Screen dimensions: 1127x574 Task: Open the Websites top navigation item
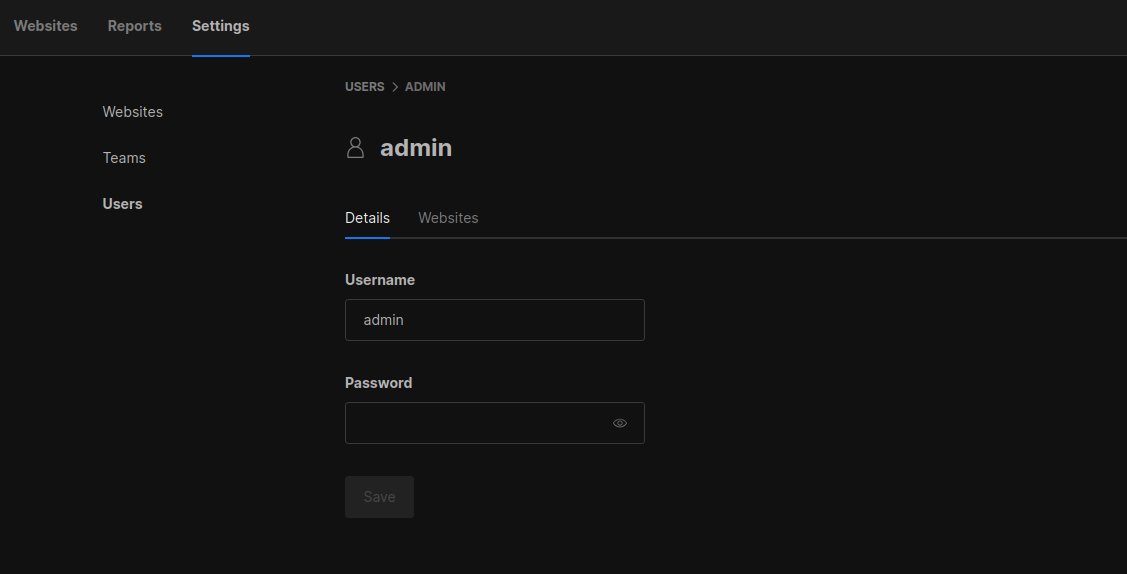click(45, 26)
